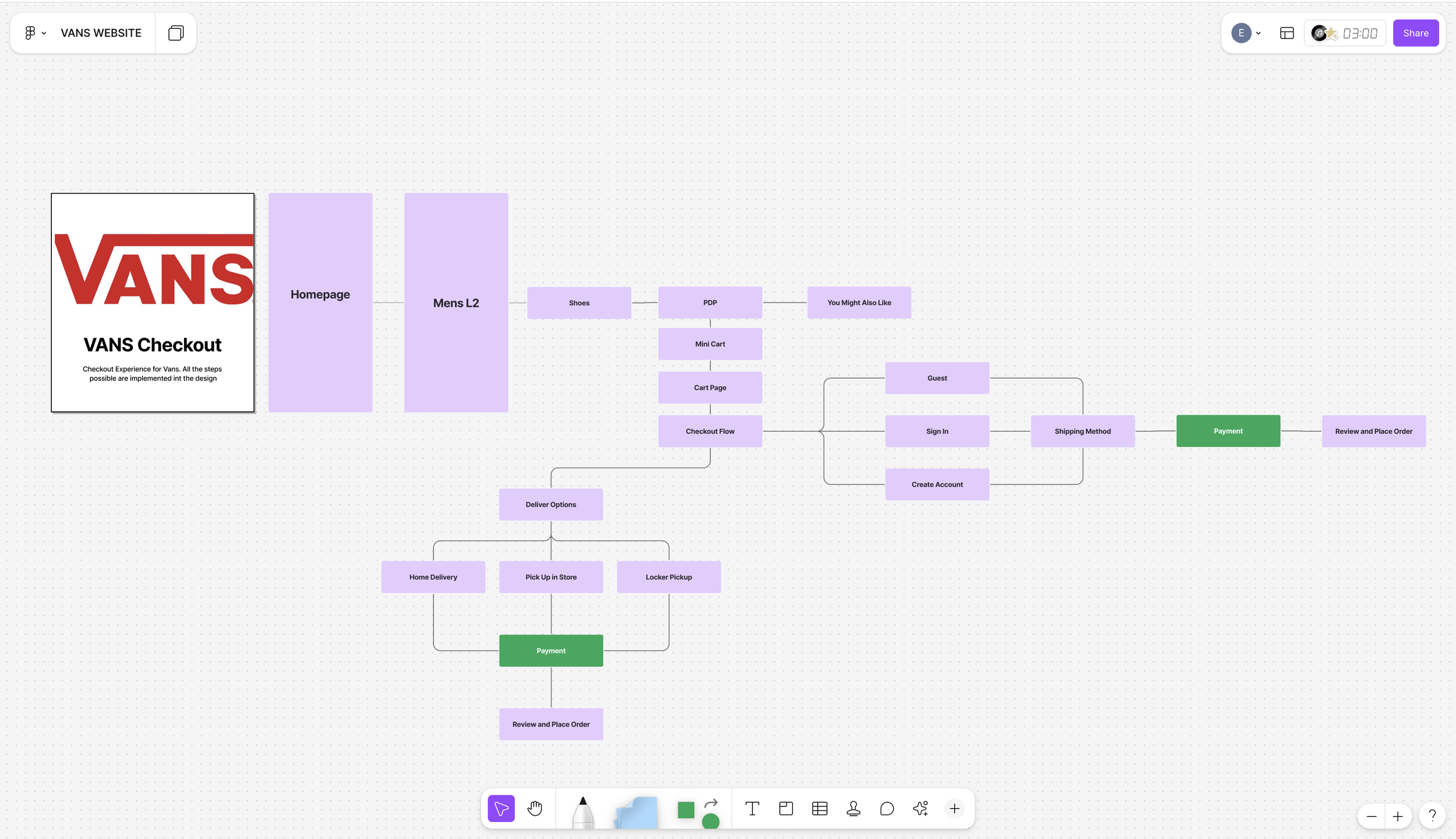Choose the blue sticky note tool
Image resolution: width=1456 pixels, height=839 pixels.
637,812
